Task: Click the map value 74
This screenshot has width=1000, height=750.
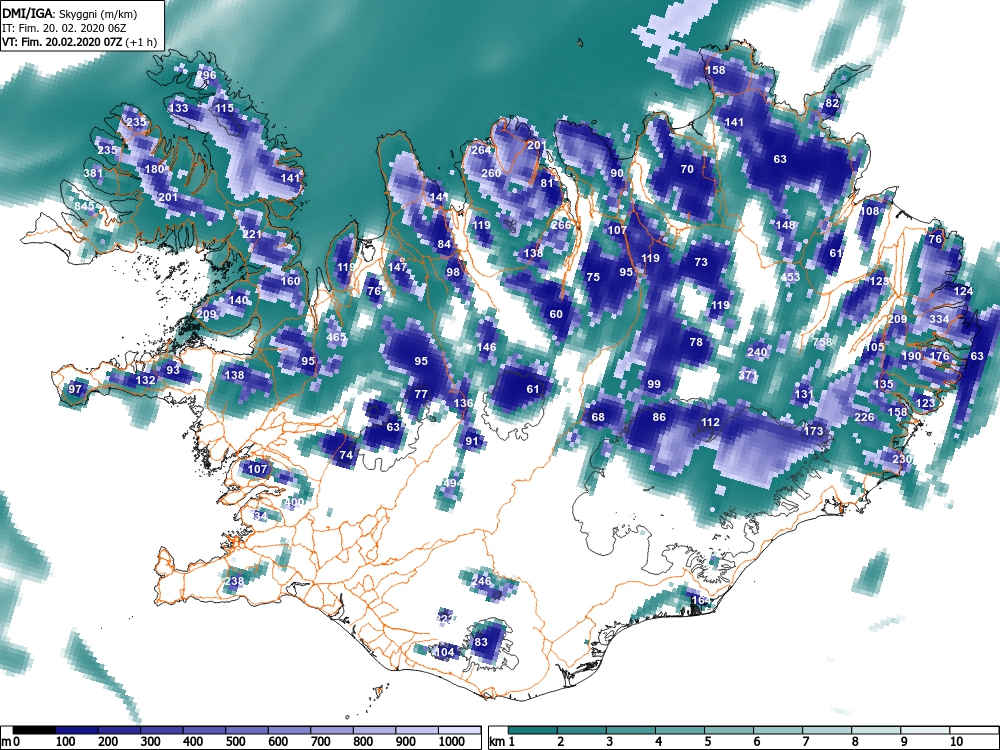Action: 346,455
